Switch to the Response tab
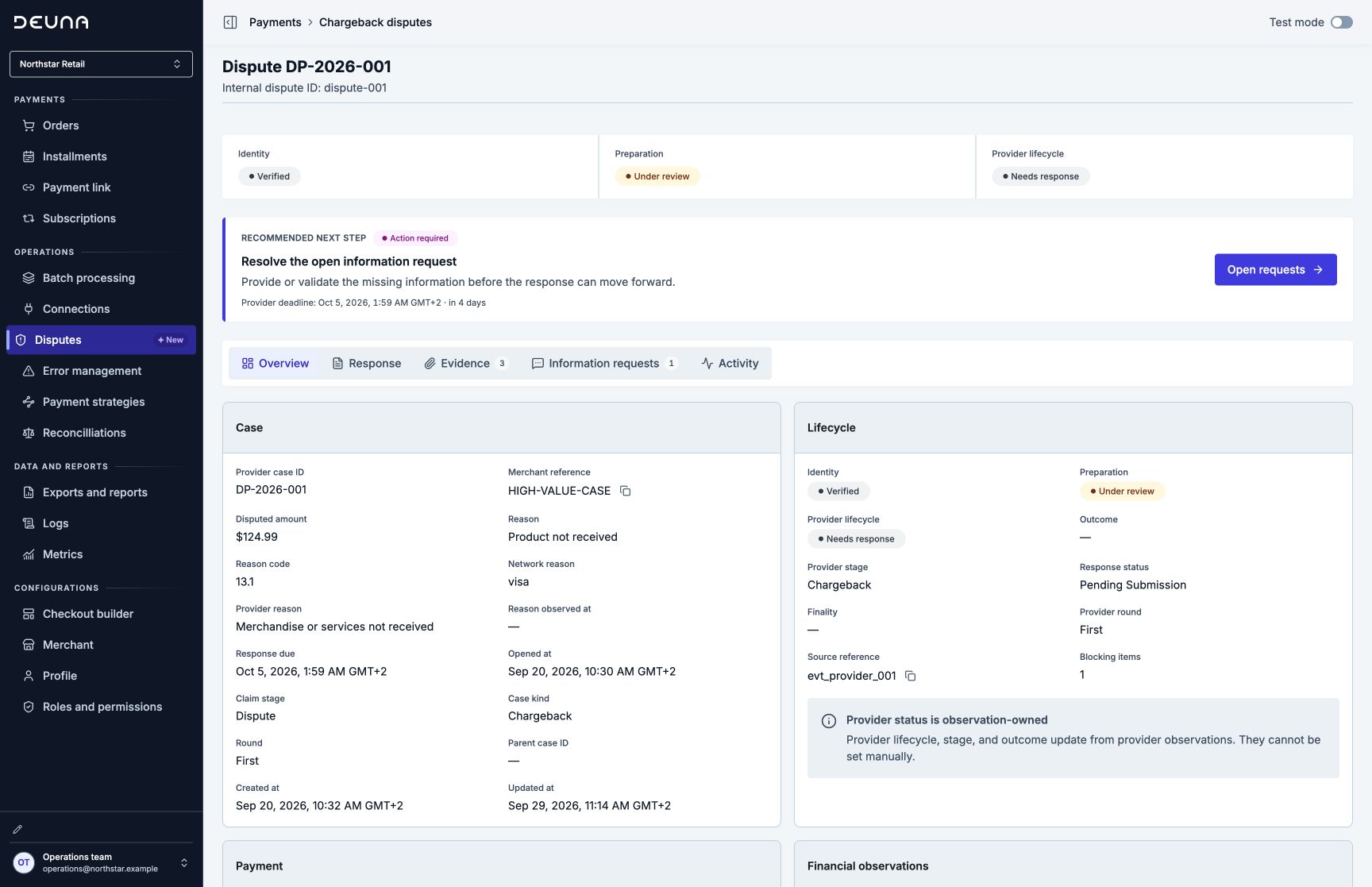1372x887 pixels. [x=366, y=364]
